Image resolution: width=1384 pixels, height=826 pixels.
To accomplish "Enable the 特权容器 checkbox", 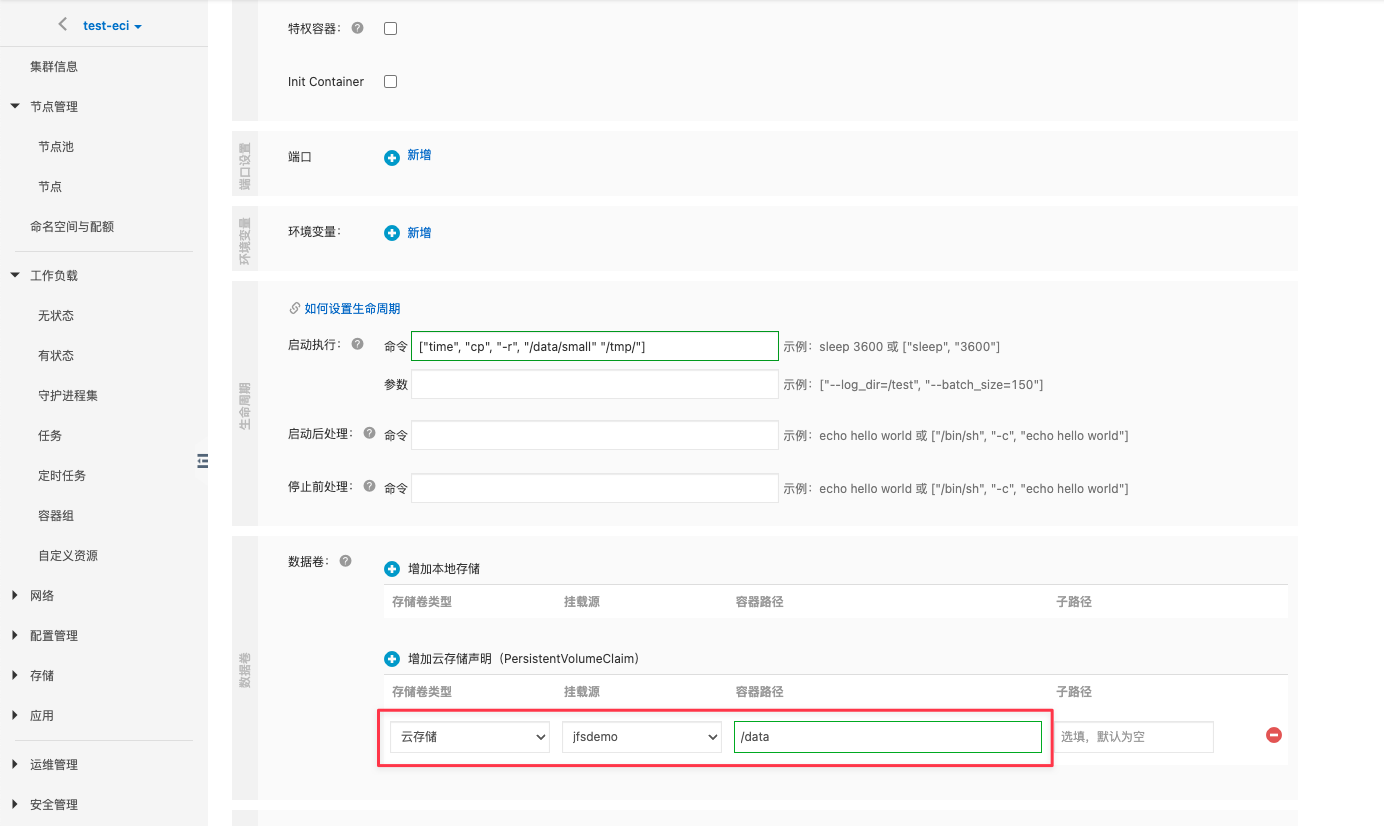I will tap(391, 29).
